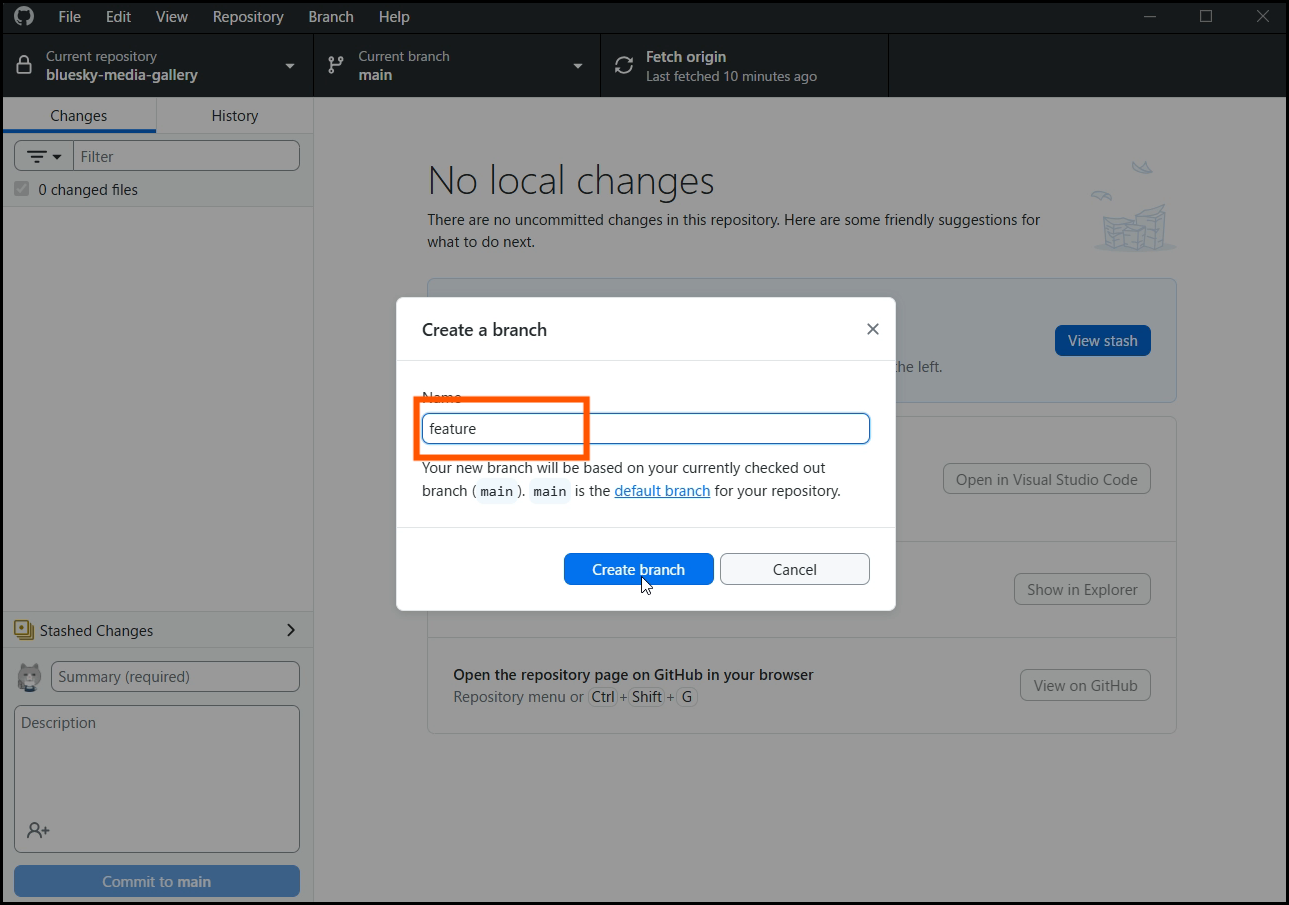Click the repository lock icon
Viewport: 1289px width, 905px height.
[24, 66]
